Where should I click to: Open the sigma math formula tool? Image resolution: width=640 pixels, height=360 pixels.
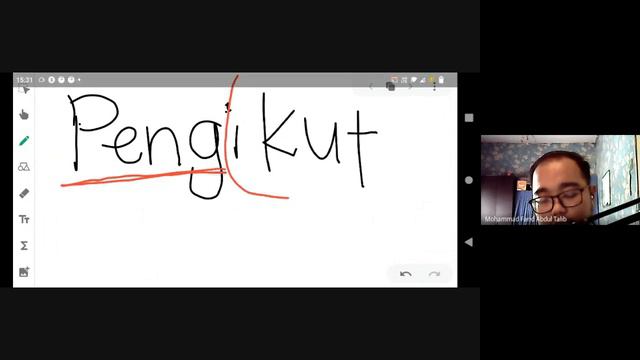tap(24, 246)
